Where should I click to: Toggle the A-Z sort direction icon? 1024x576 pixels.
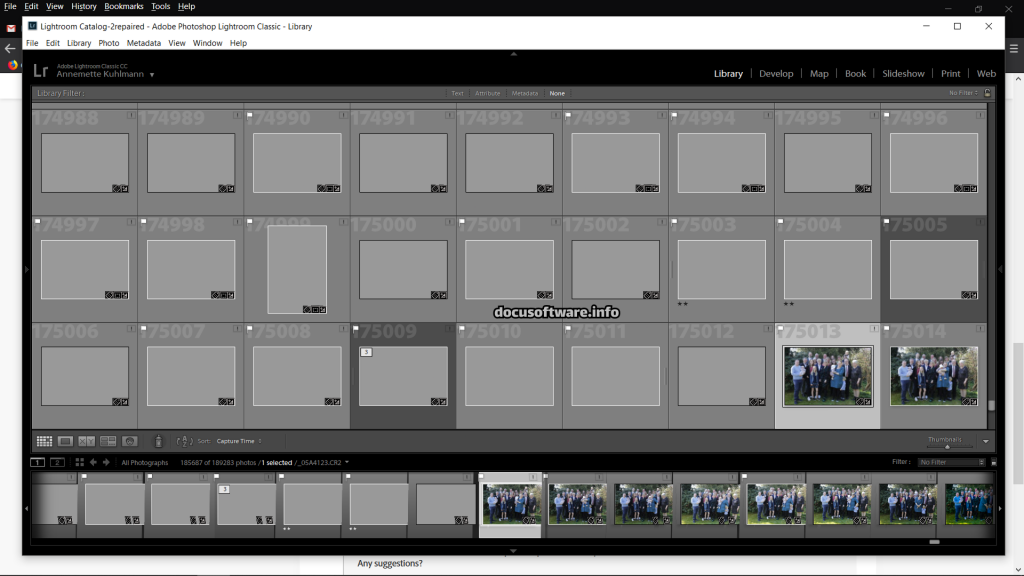coord(183,441)
